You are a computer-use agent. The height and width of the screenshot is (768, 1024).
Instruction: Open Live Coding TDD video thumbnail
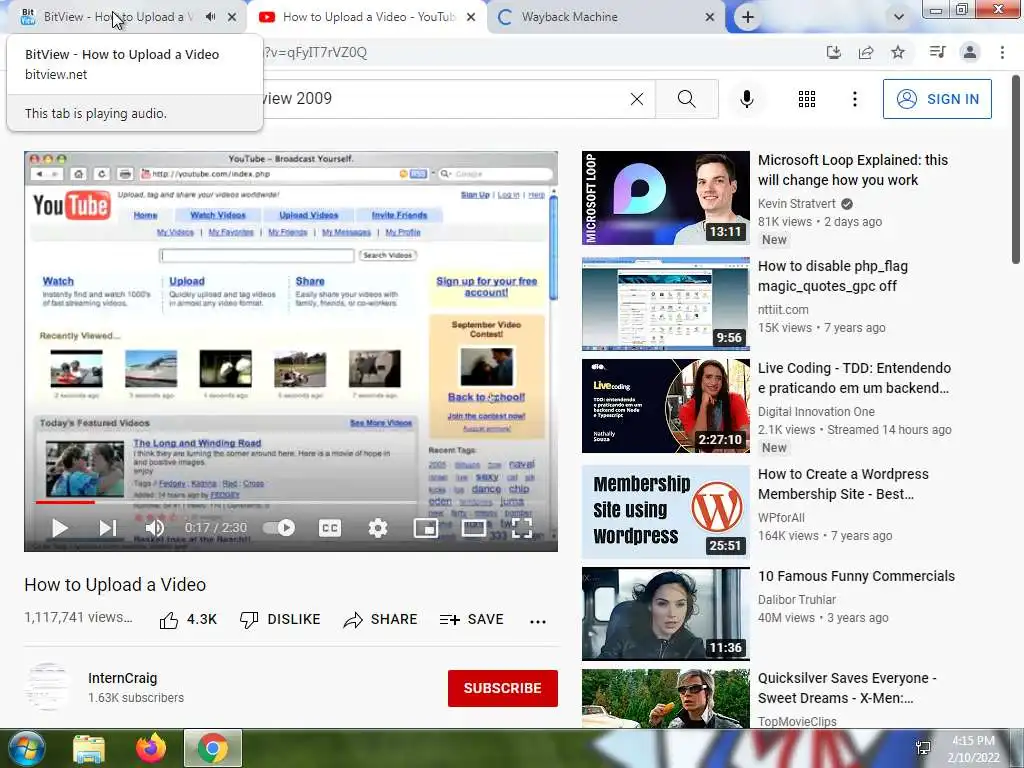pos(665,406)
